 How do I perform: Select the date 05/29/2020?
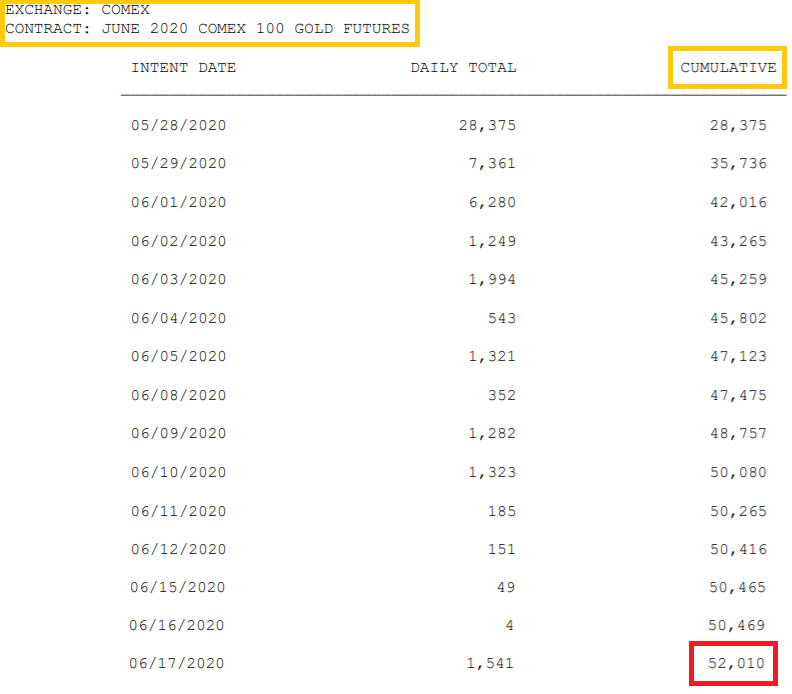[178, 164]
